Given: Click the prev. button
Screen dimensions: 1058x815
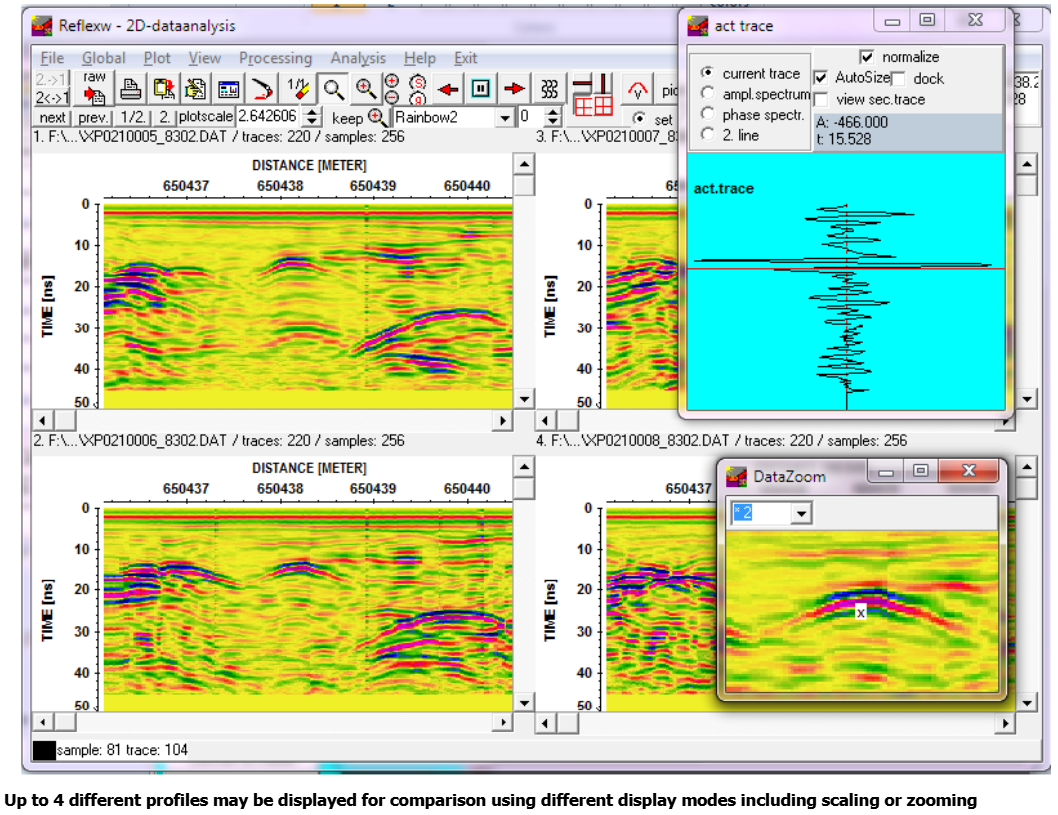Looking at the screenshot, I should tap(93, 117).
